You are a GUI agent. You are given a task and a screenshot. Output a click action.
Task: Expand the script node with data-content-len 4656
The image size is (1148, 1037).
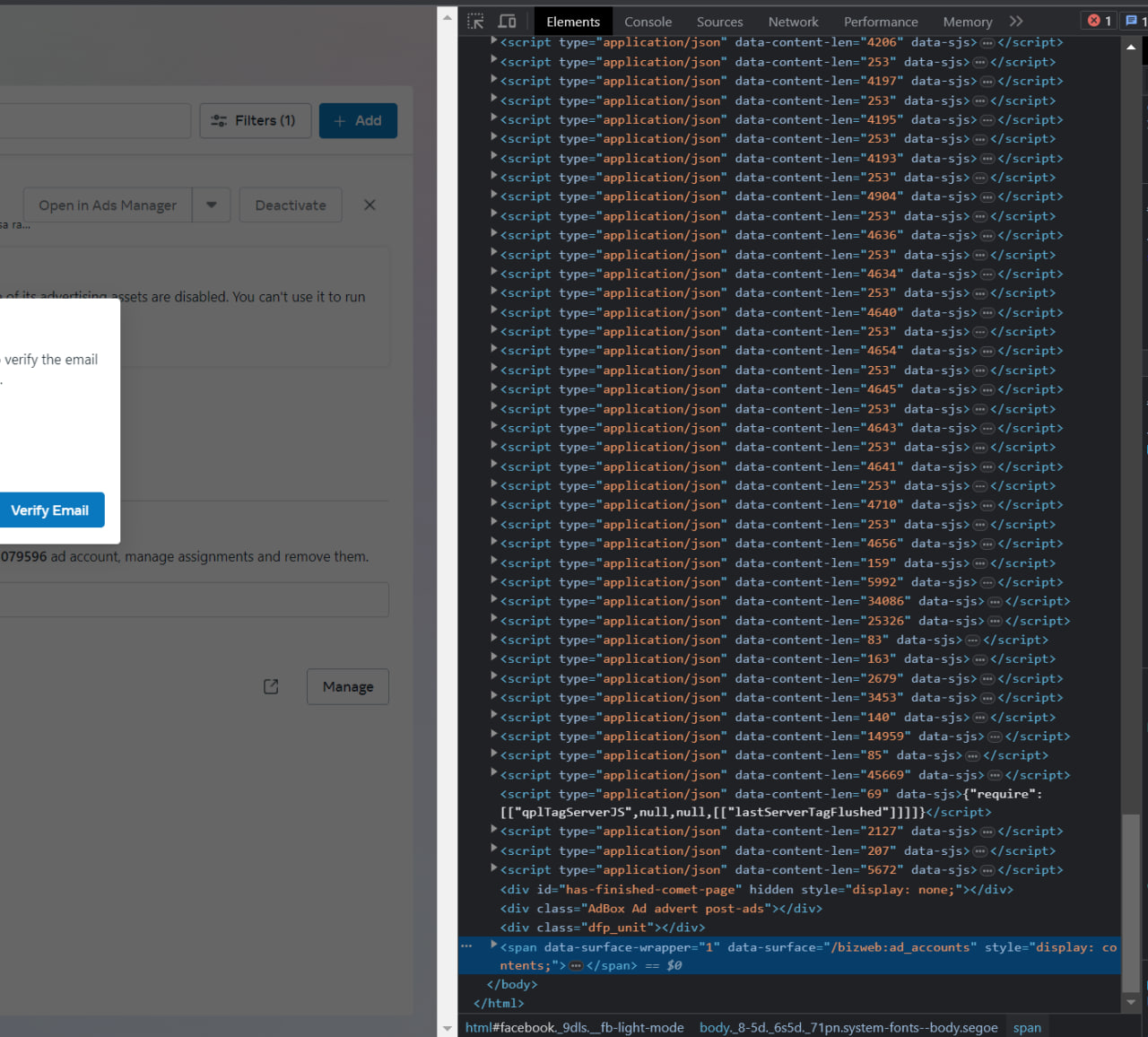click(x=493, y=543)
